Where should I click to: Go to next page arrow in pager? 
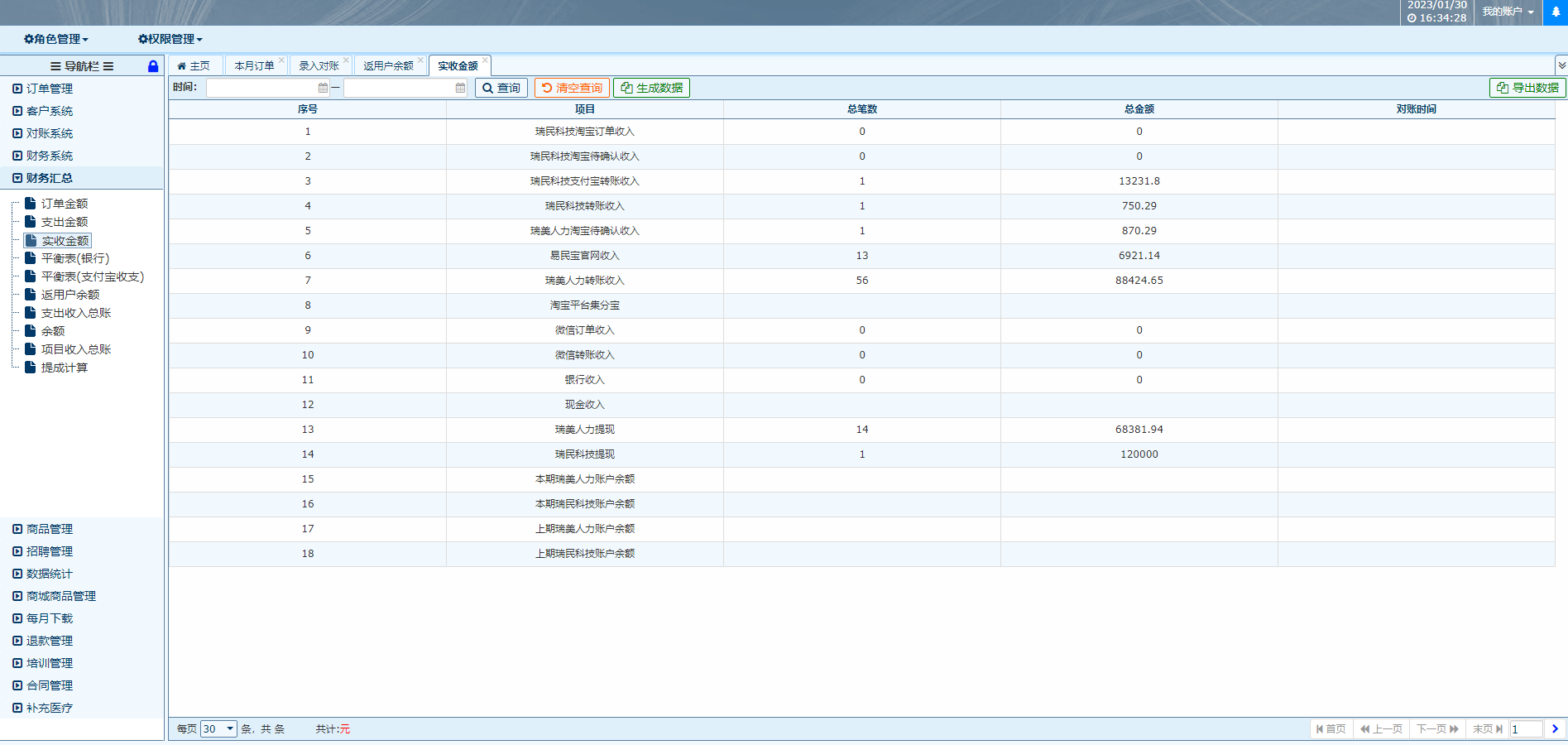pyautogui.click(x=1555, y=728)
